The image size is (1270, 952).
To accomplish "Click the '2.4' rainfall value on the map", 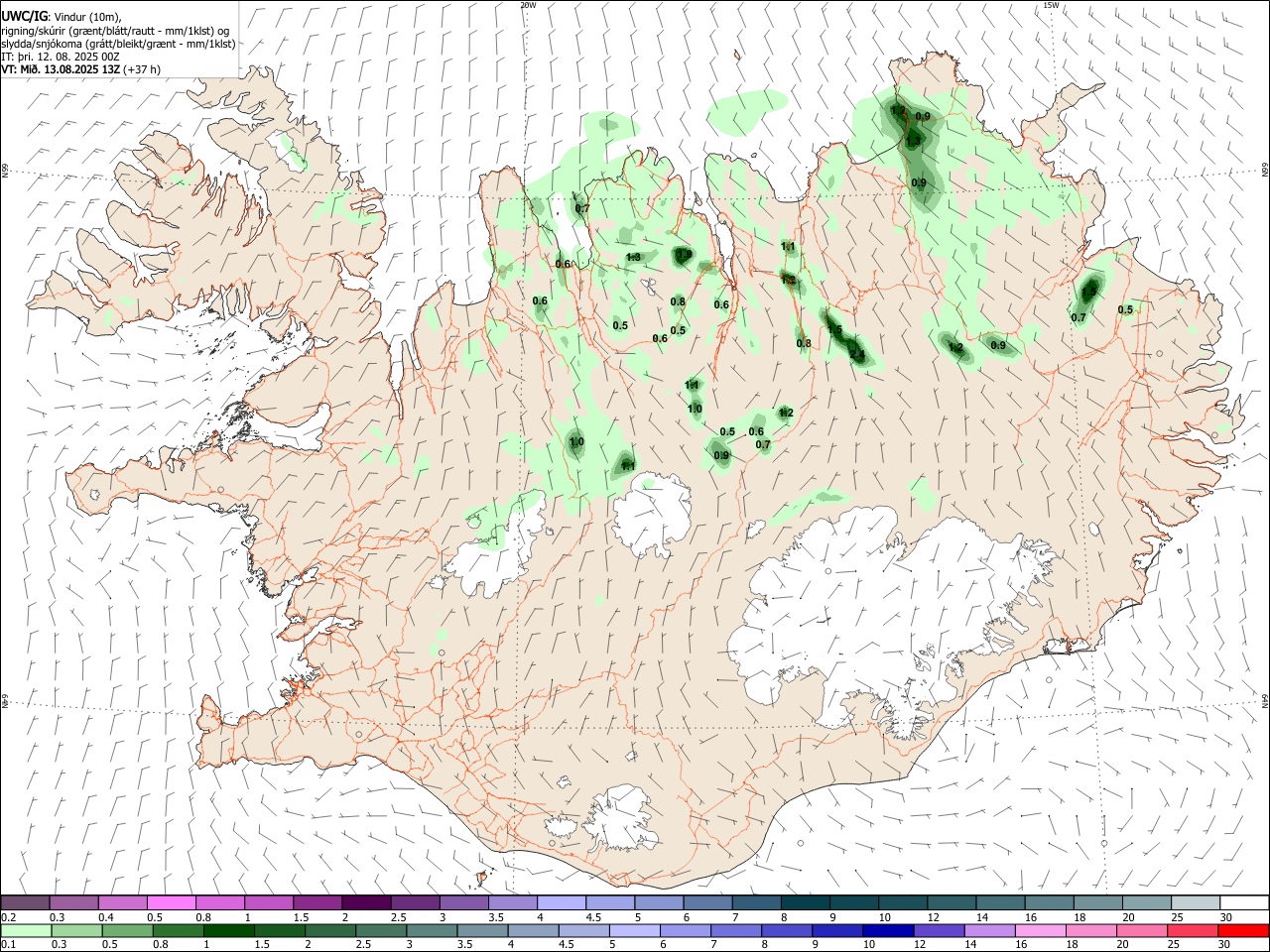I will [857, 355].
